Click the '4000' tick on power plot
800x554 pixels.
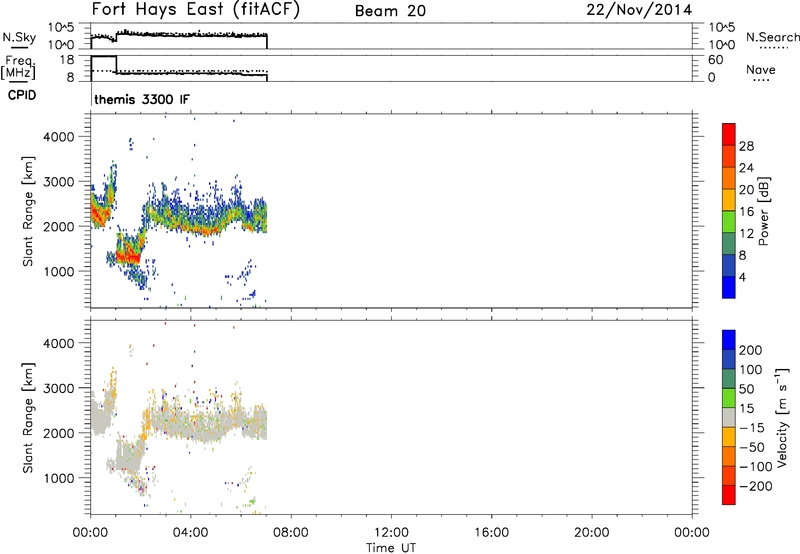tap(59, 137)
